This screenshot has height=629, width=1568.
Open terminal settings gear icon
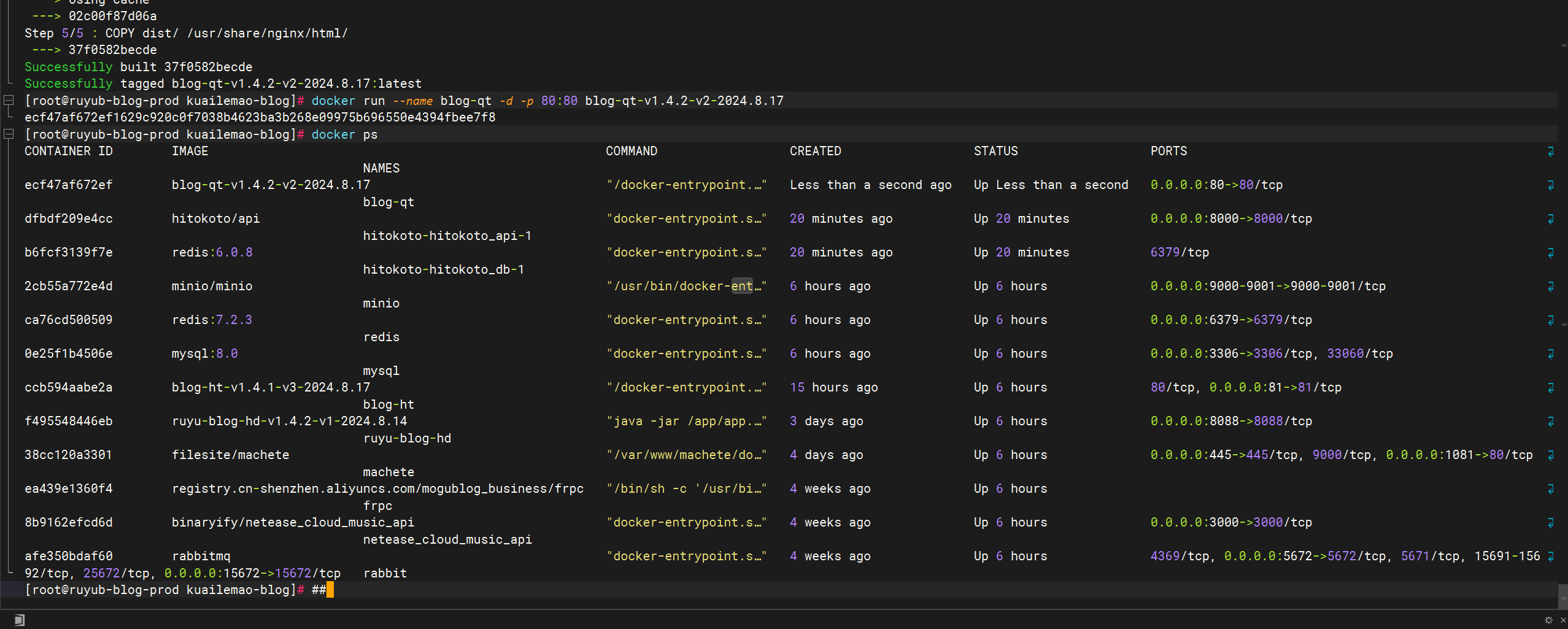[x=1549, y=620]
